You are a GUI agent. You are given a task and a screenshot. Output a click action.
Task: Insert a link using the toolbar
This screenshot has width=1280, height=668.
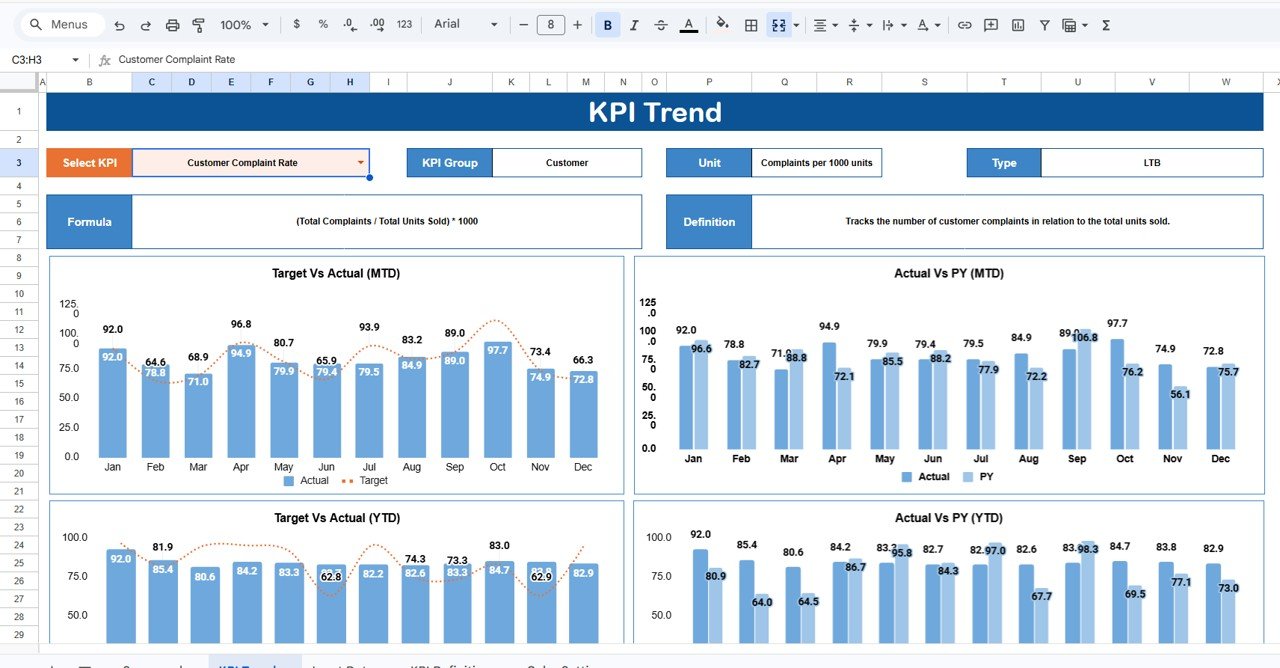965,24
